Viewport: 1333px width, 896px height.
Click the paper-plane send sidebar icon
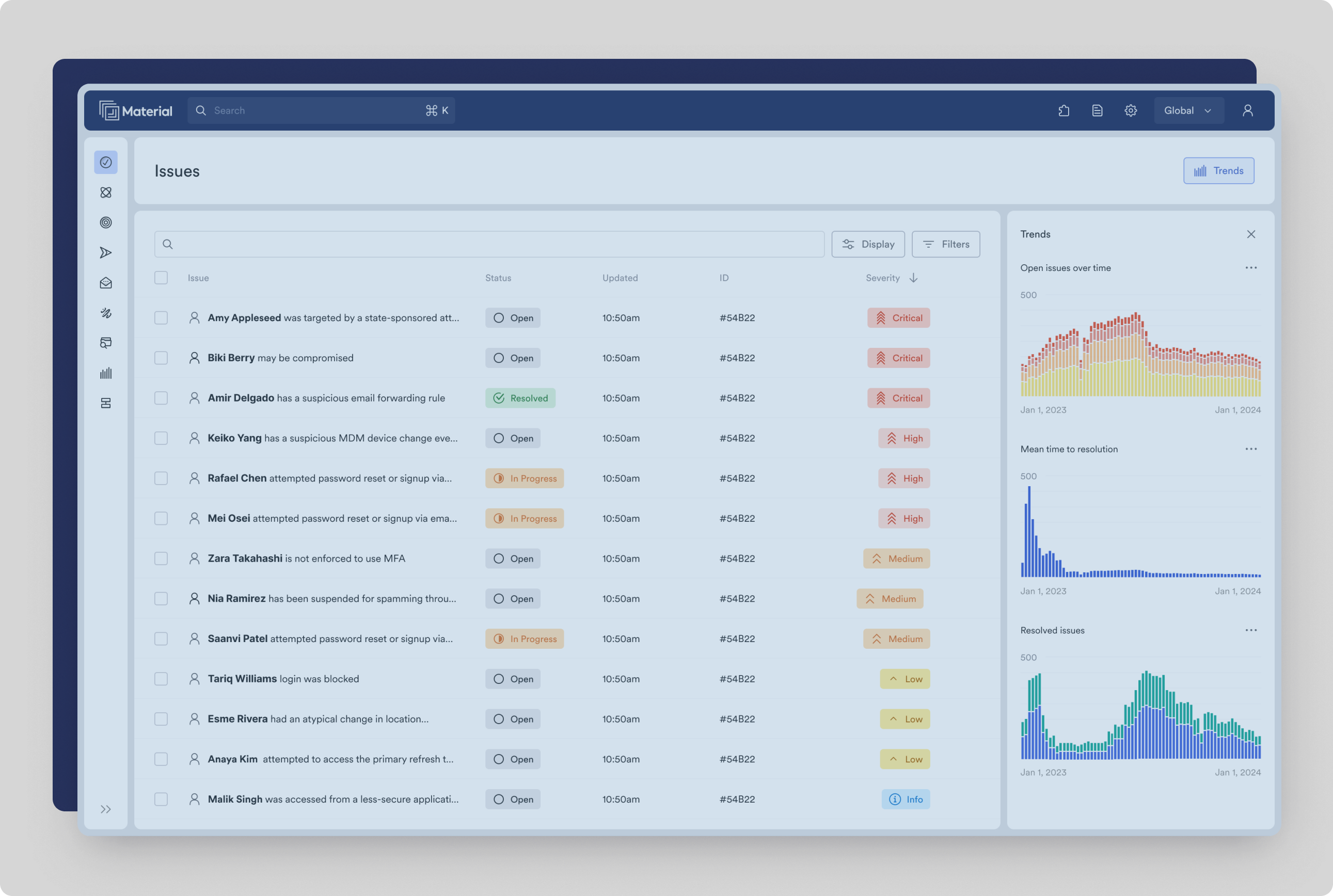[106, 252]
